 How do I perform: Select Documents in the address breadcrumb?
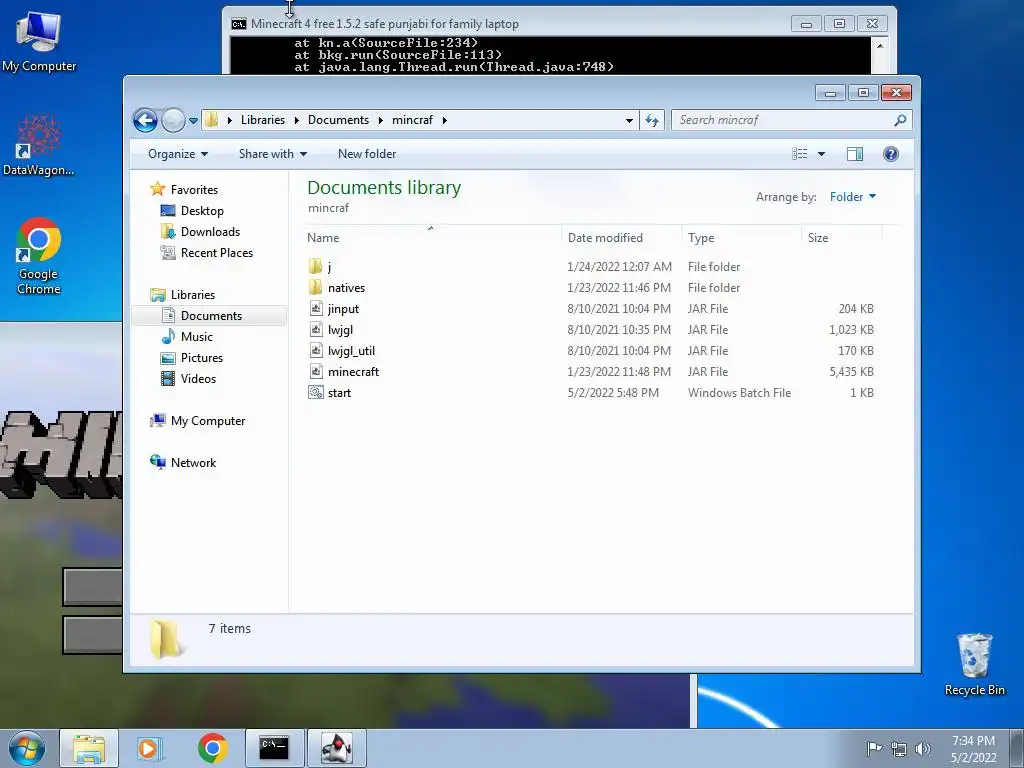point(338,120)
